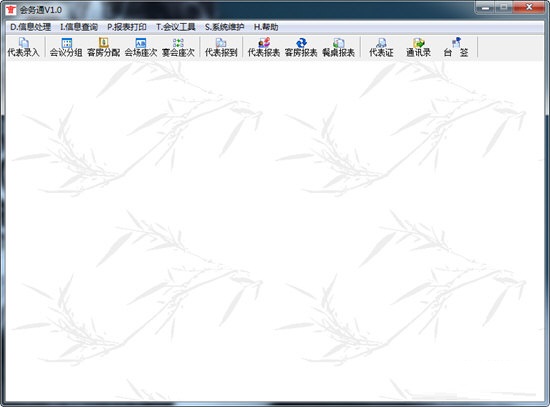
Task: Open the T.会议工具 menu
Action: click(176, 27)
